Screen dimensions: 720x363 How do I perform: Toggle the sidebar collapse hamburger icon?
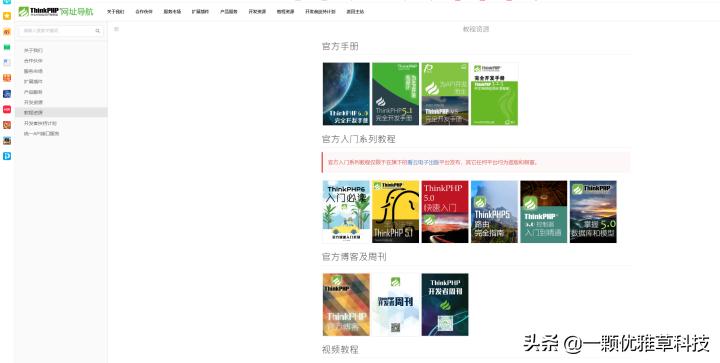click(x=116, y=29)
